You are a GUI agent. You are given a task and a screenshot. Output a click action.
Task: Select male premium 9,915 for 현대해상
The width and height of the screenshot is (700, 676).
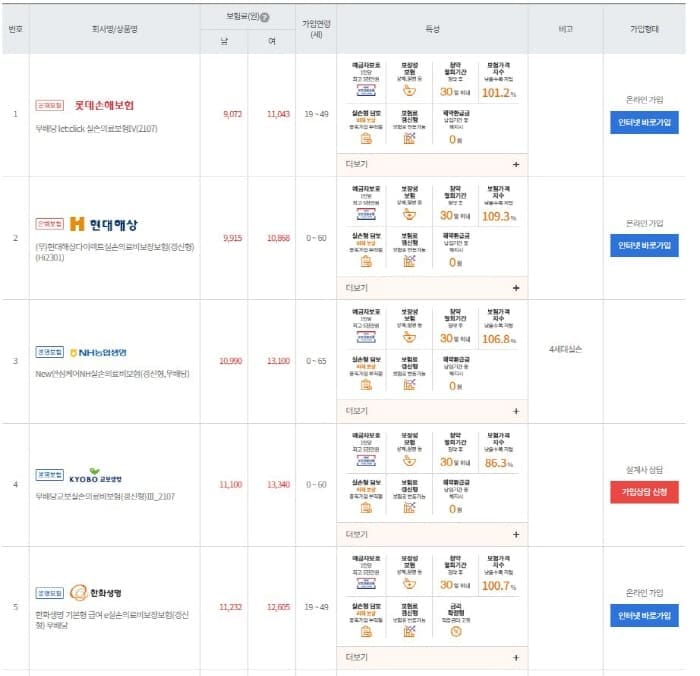click(x=232, y=238)
